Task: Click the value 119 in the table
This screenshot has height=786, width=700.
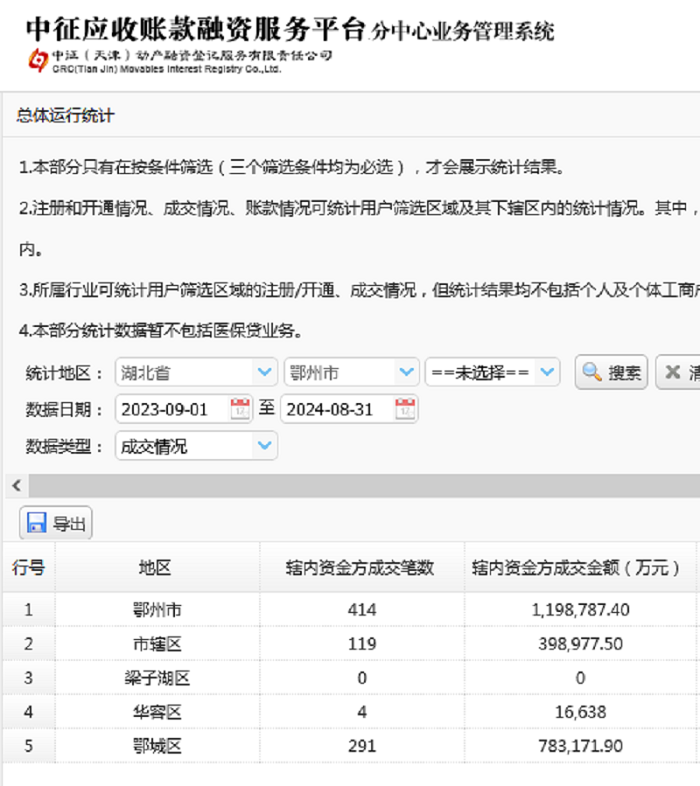Action: pyautogui.click(x=362, y=644)
